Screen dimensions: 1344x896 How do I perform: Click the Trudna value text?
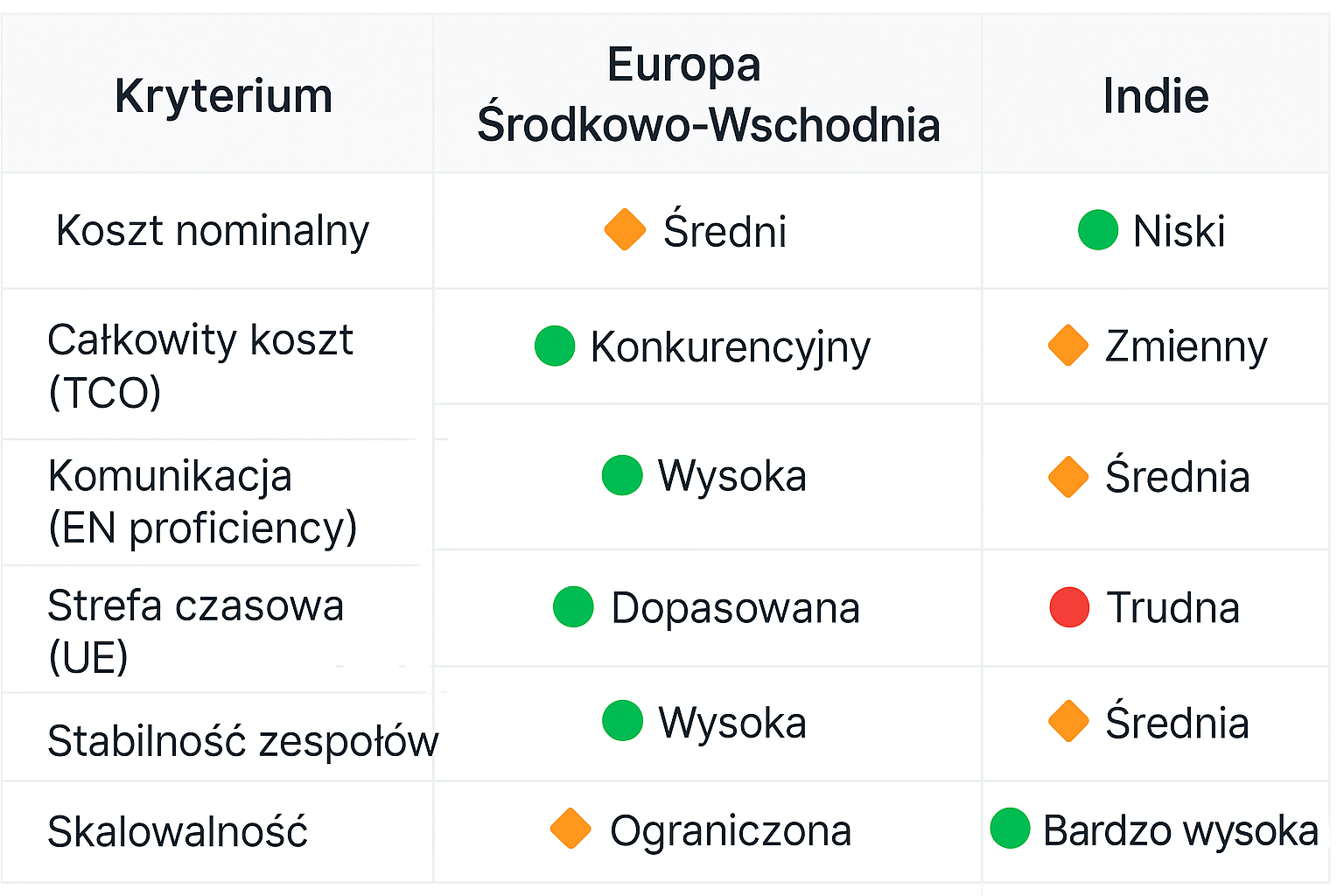(1172, 607)
